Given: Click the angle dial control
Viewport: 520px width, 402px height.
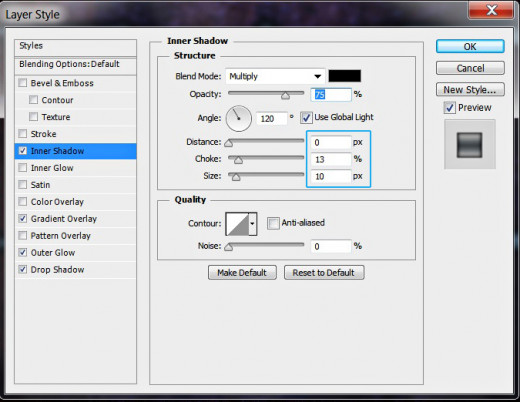Looking at the screenshot, I should point(239,118).
